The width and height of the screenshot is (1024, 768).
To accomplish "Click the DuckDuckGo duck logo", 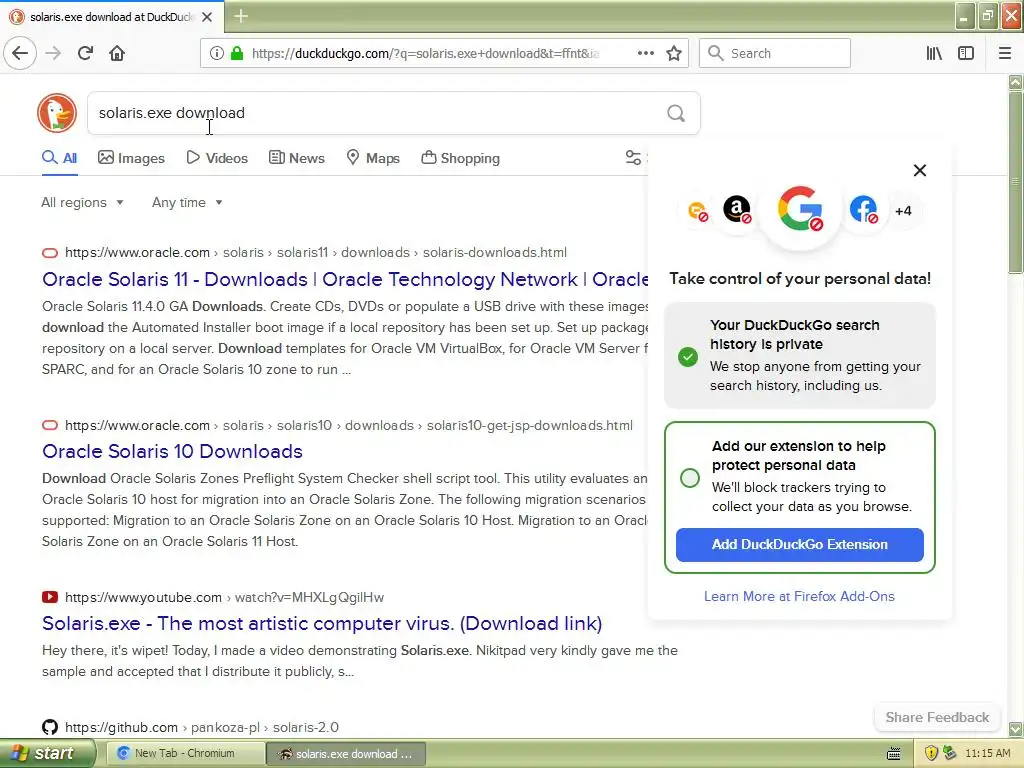I will pyautogui.click(x=57, y=113).
